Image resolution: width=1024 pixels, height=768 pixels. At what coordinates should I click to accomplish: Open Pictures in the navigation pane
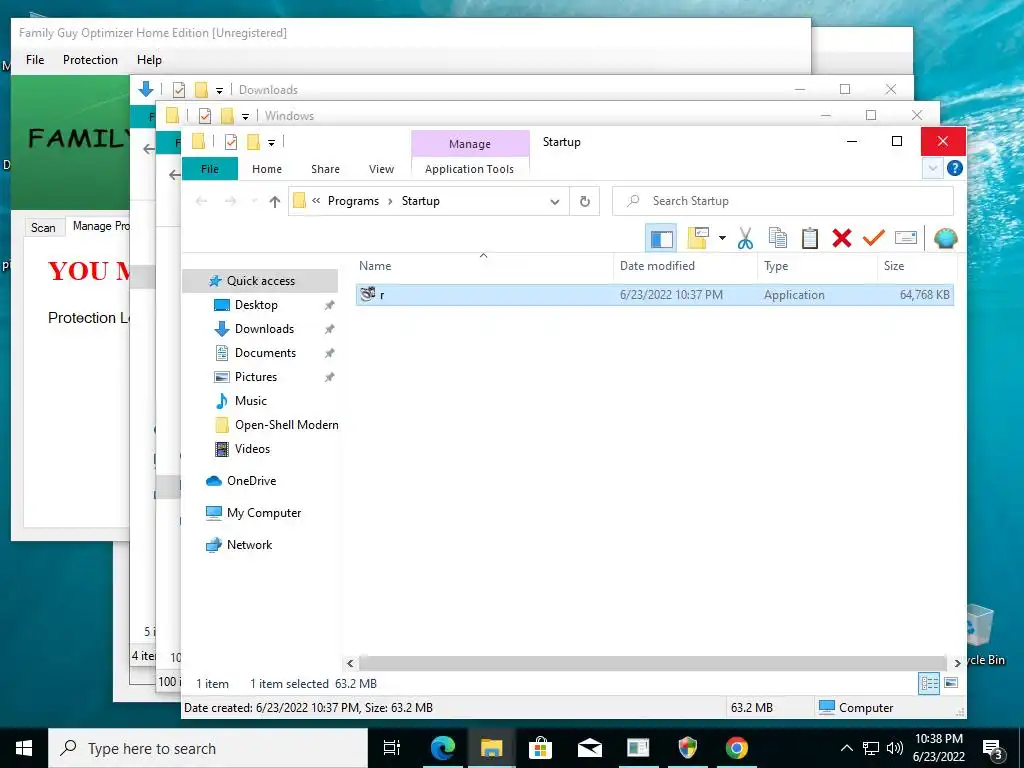255,377
